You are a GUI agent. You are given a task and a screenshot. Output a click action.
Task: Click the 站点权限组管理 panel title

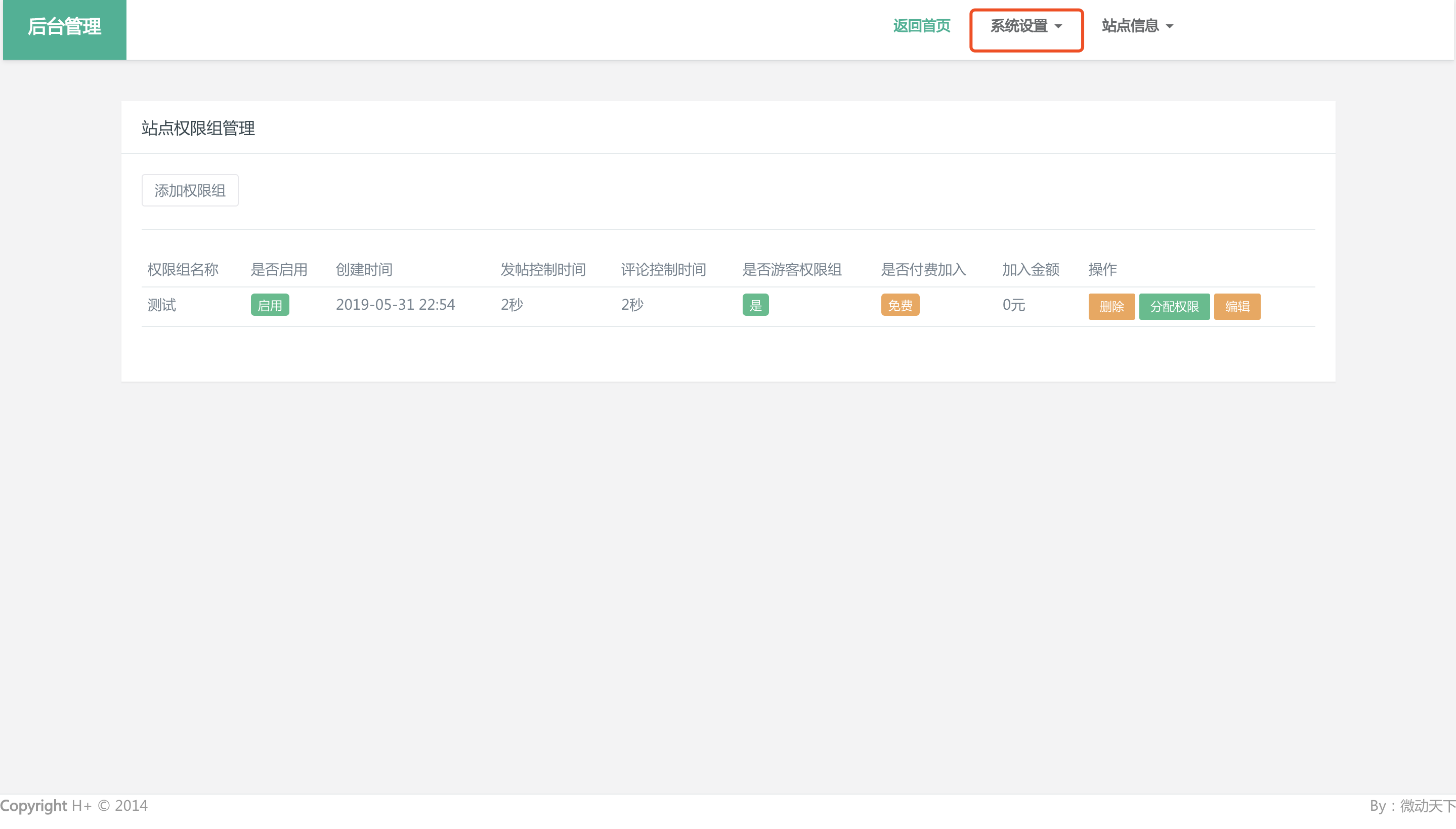pos(198,128)
